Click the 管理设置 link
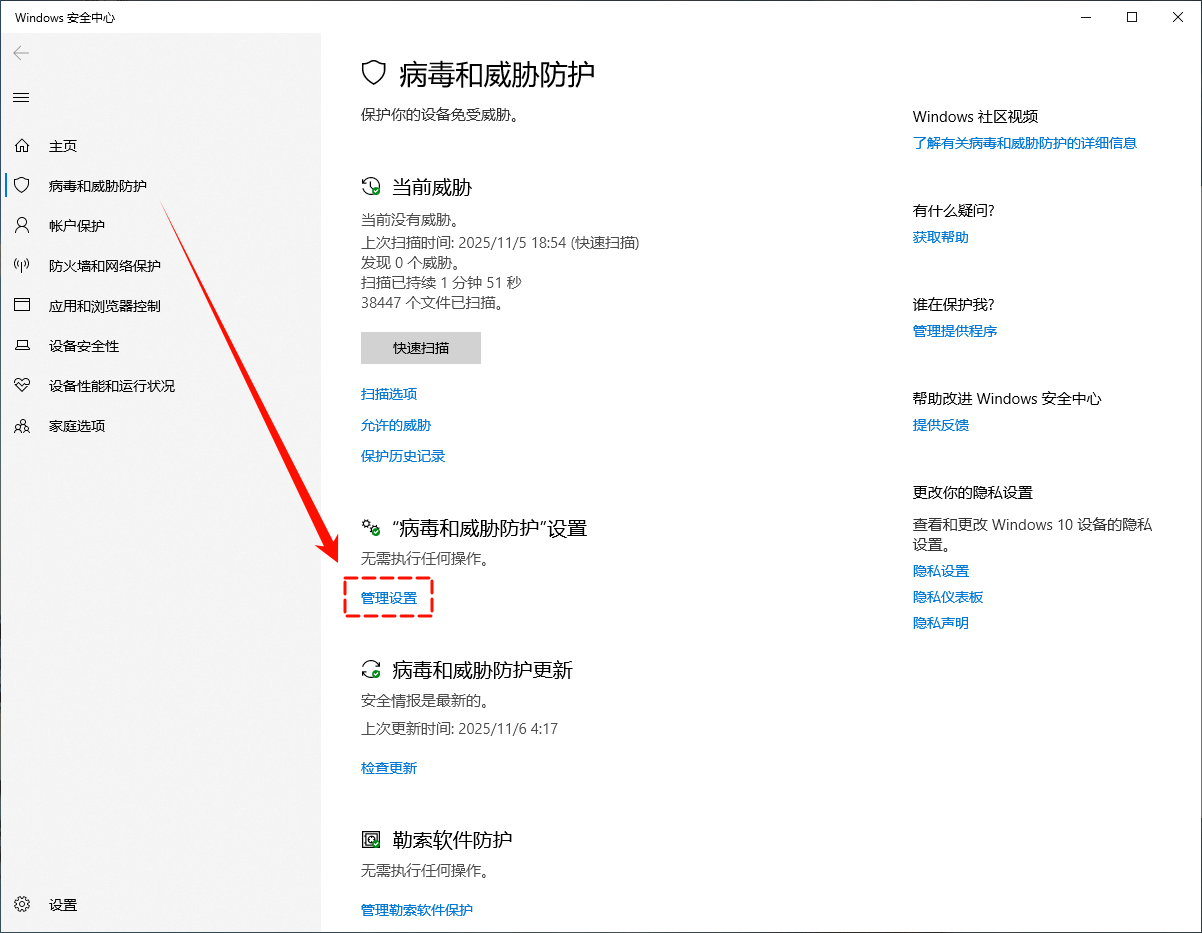This screenshot has height=933, width=1202. click(389, 598)
